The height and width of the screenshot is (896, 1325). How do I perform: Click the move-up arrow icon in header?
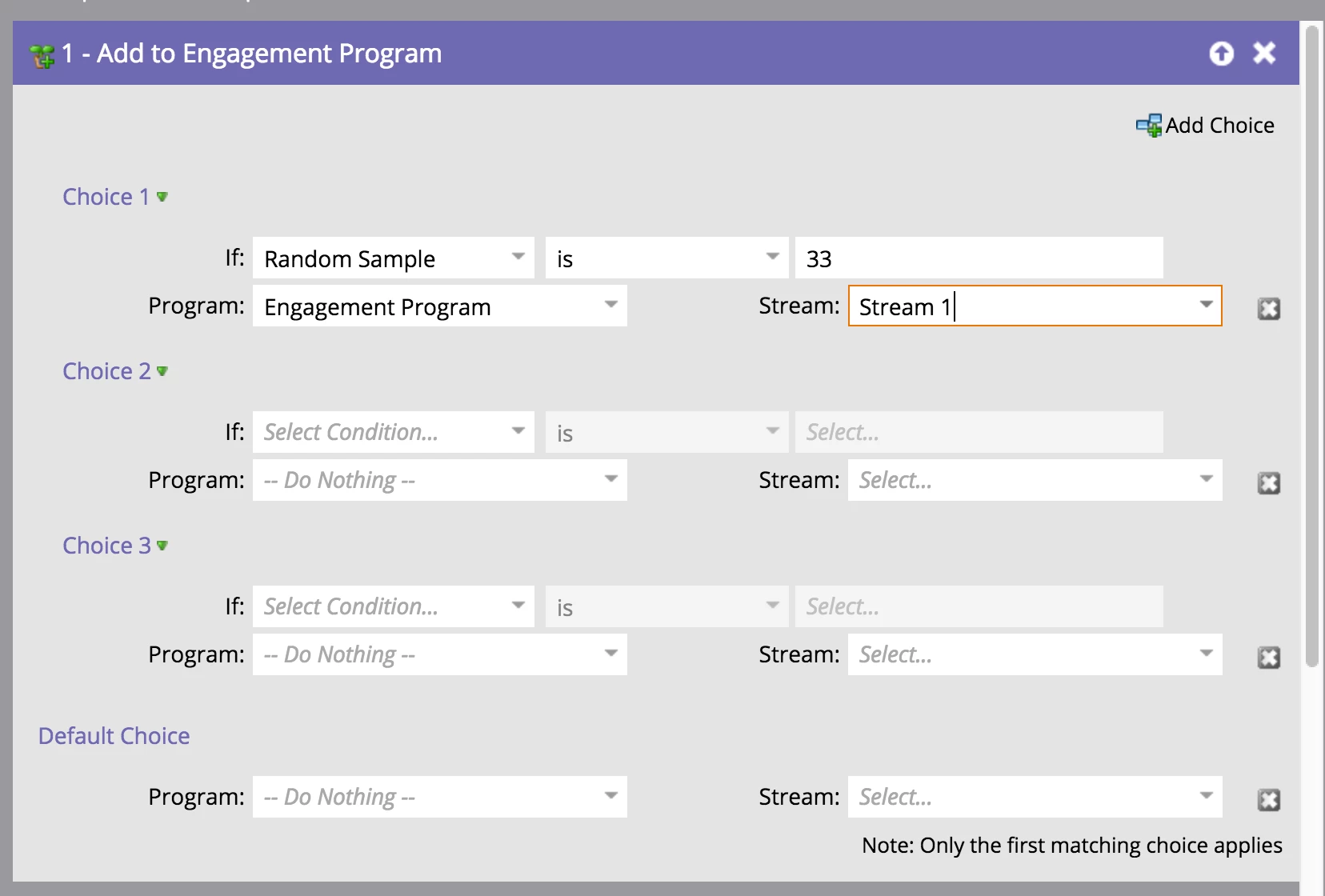1221,54
